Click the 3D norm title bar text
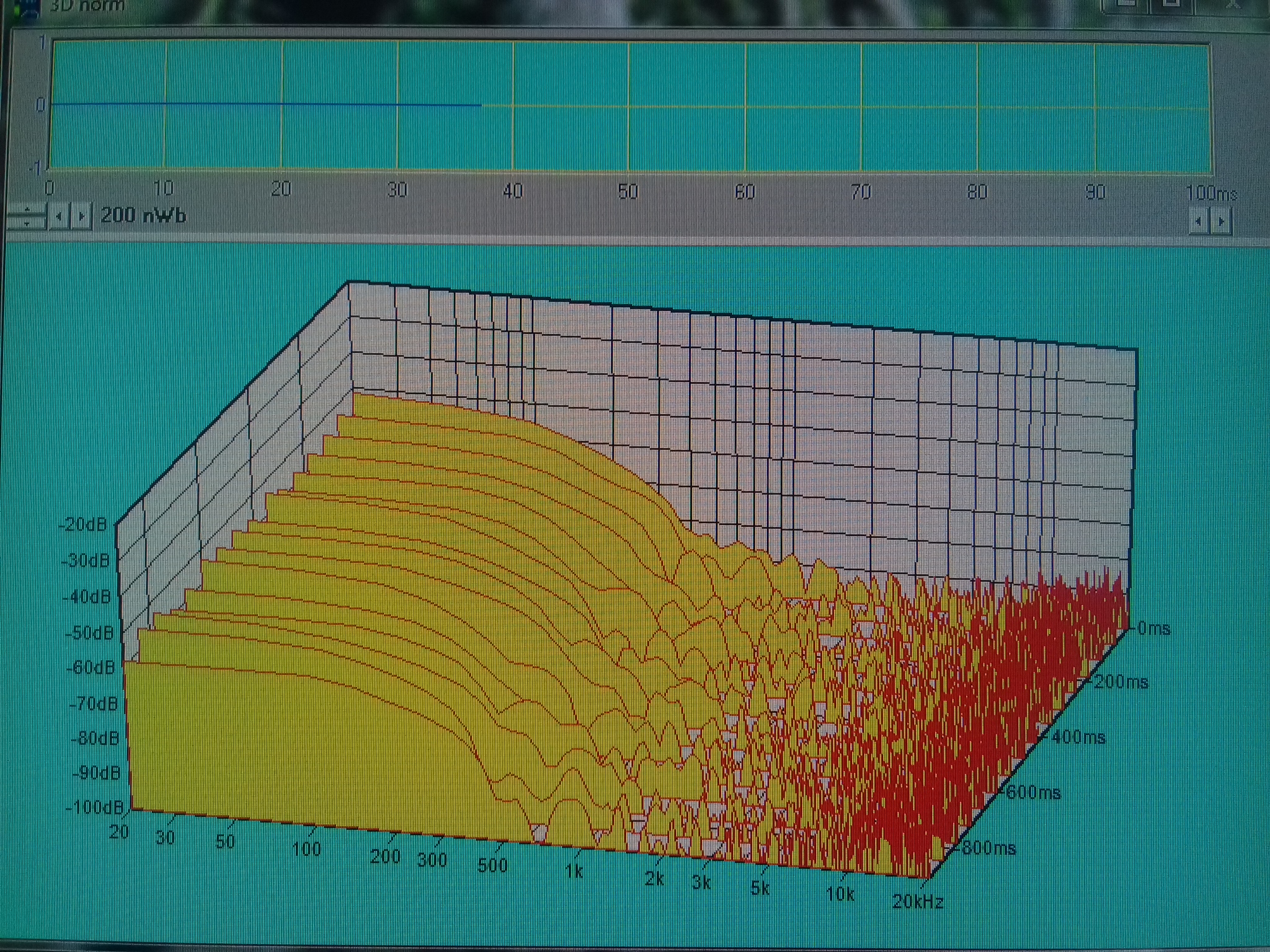The width and height of the screenshot is (1270, 952). [x=87, y=6]
